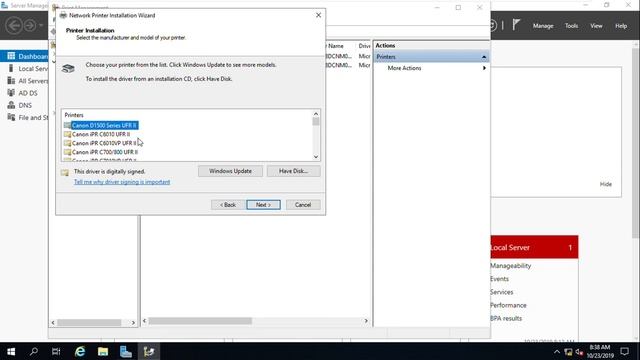The image size is (640, 360).
Task: Click the Have Disk button
Action: pos(293,171)
